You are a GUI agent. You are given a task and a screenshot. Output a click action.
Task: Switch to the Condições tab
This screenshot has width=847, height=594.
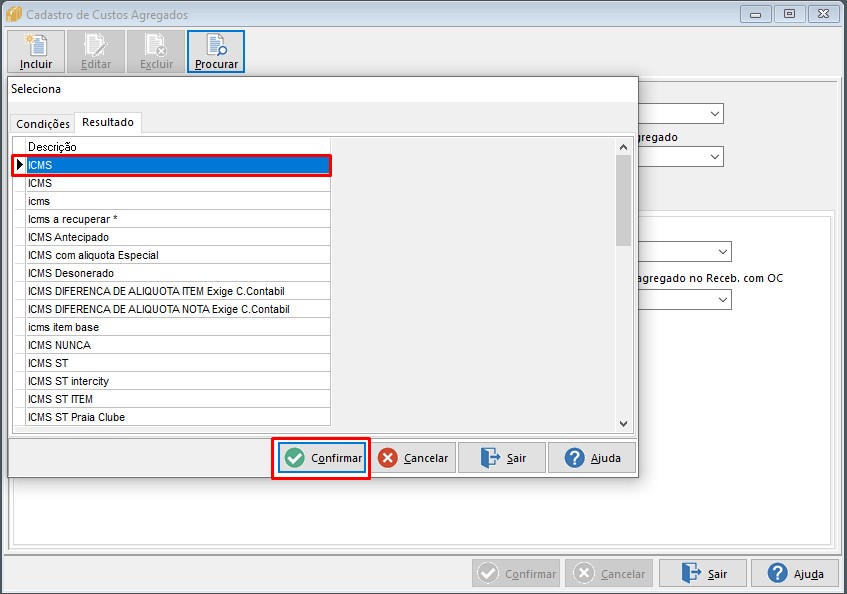(42, 122)
